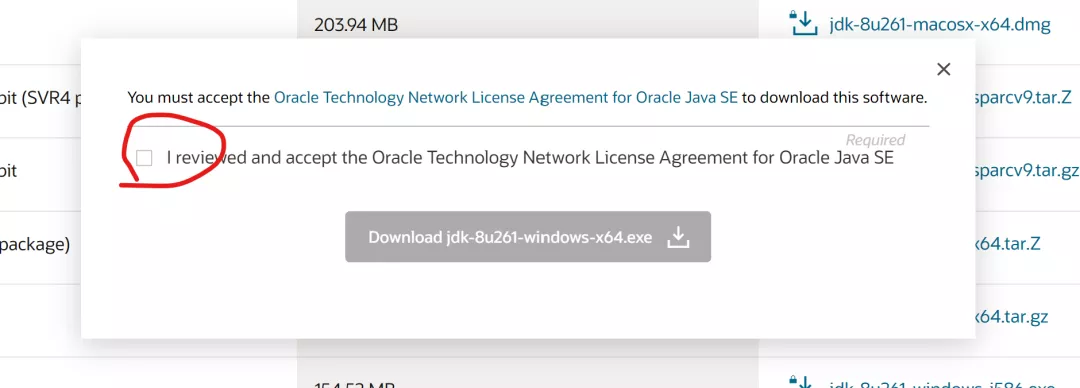Open the Oracle Technology Network License Agreement link
The image size is (1080, 388).
pyautogui.click(x=506, y=98)
